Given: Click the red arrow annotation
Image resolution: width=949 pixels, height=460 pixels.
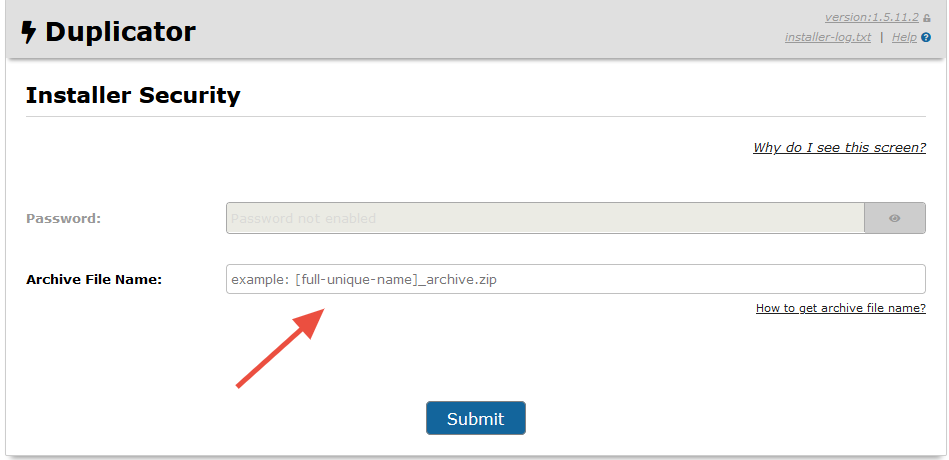Looking at the screenshot, I should [280, 347].
